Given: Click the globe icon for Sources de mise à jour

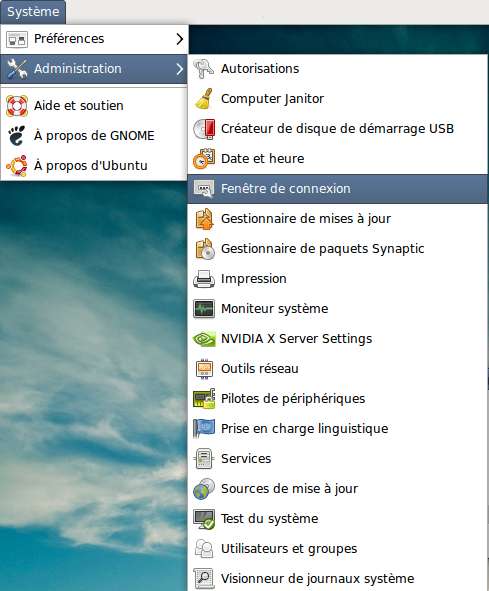Looking at the screenshot, I should click(x=204, y=489).
